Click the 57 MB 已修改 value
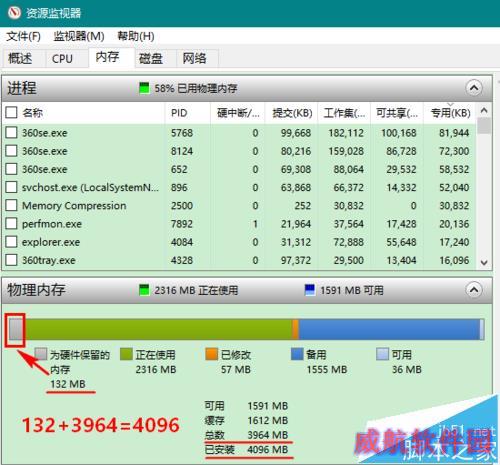Image resolution: width=500 pixels, height=465 pixels. click(236, 369)
